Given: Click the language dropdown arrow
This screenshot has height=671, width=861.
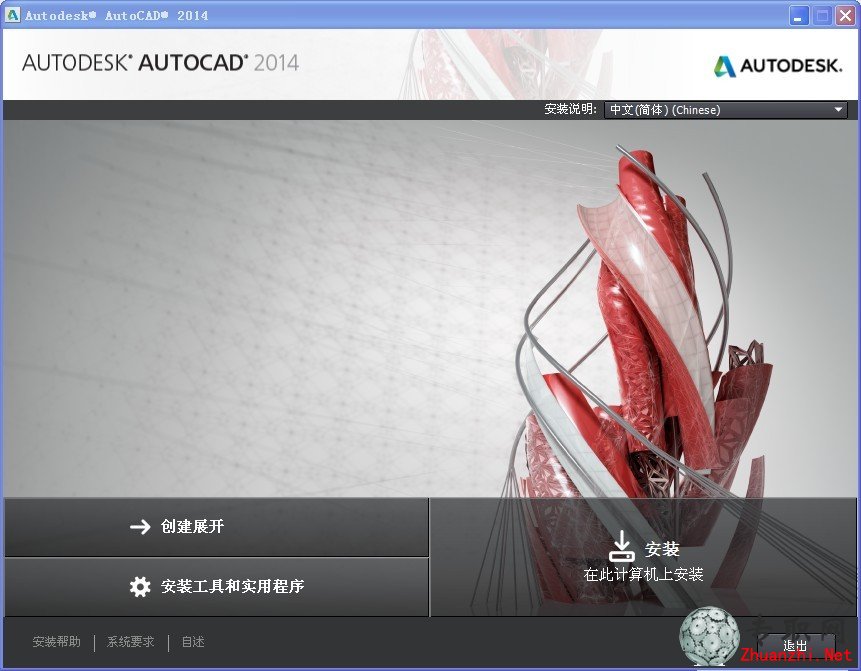Looking at the screenshot, I should [838, 110].
